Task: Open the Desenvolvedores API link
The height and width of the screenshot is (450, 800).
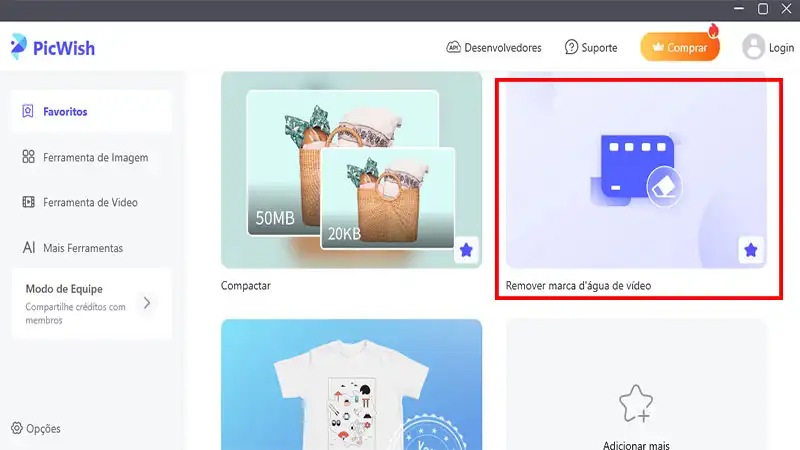Action: point(493,47)
